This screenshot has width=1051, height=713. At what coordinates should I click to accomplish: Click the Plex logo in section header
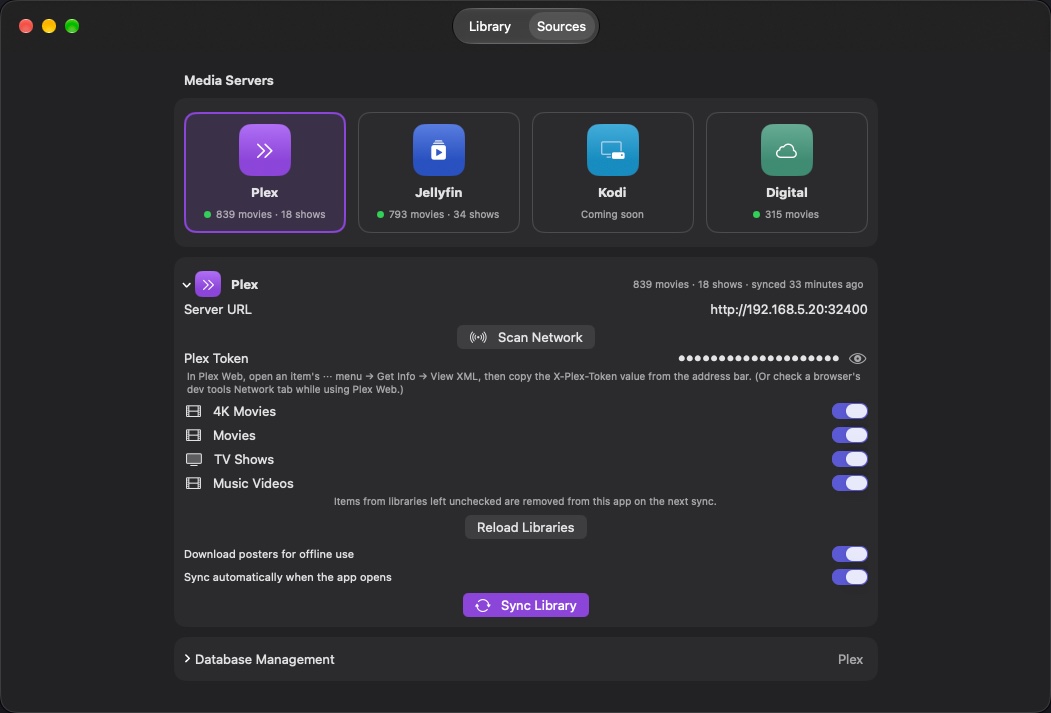click(208, 284)
